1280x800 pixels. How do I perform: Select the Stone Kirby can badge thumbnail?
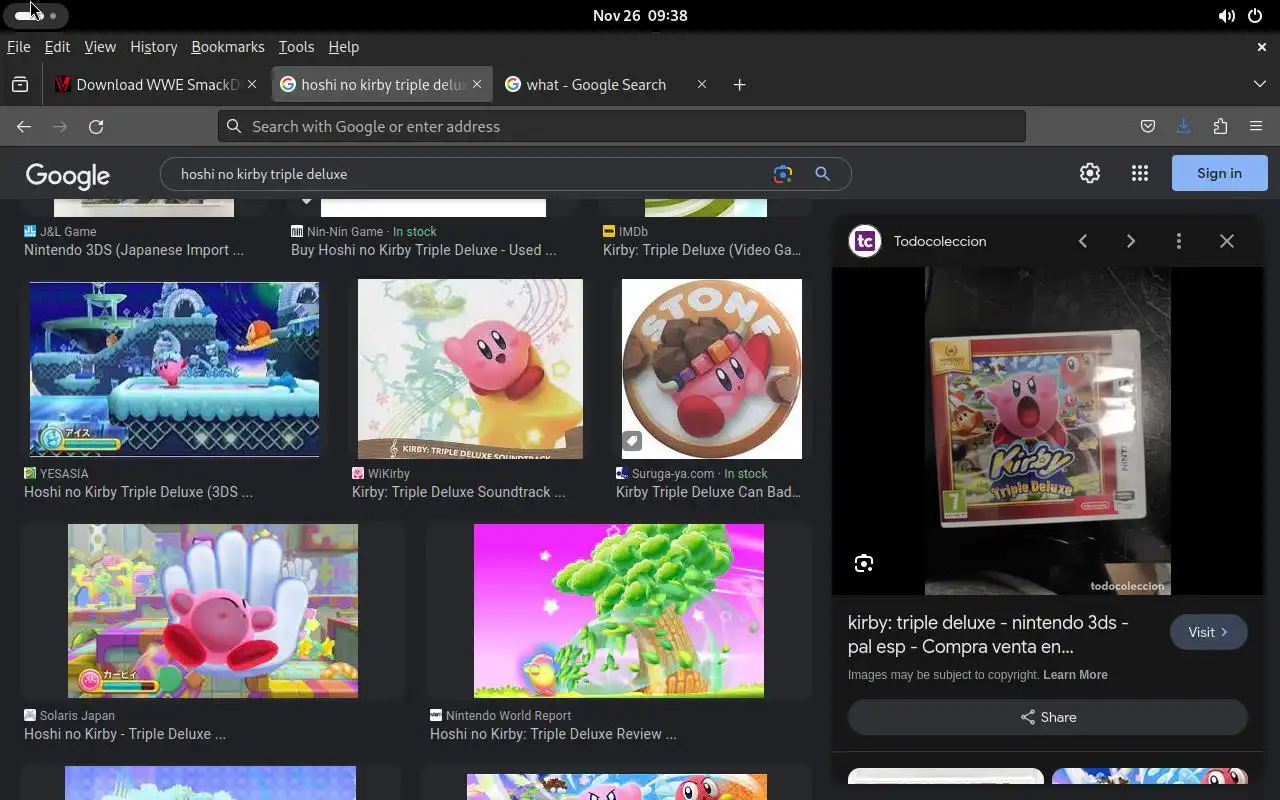click(x=712, y=369)
